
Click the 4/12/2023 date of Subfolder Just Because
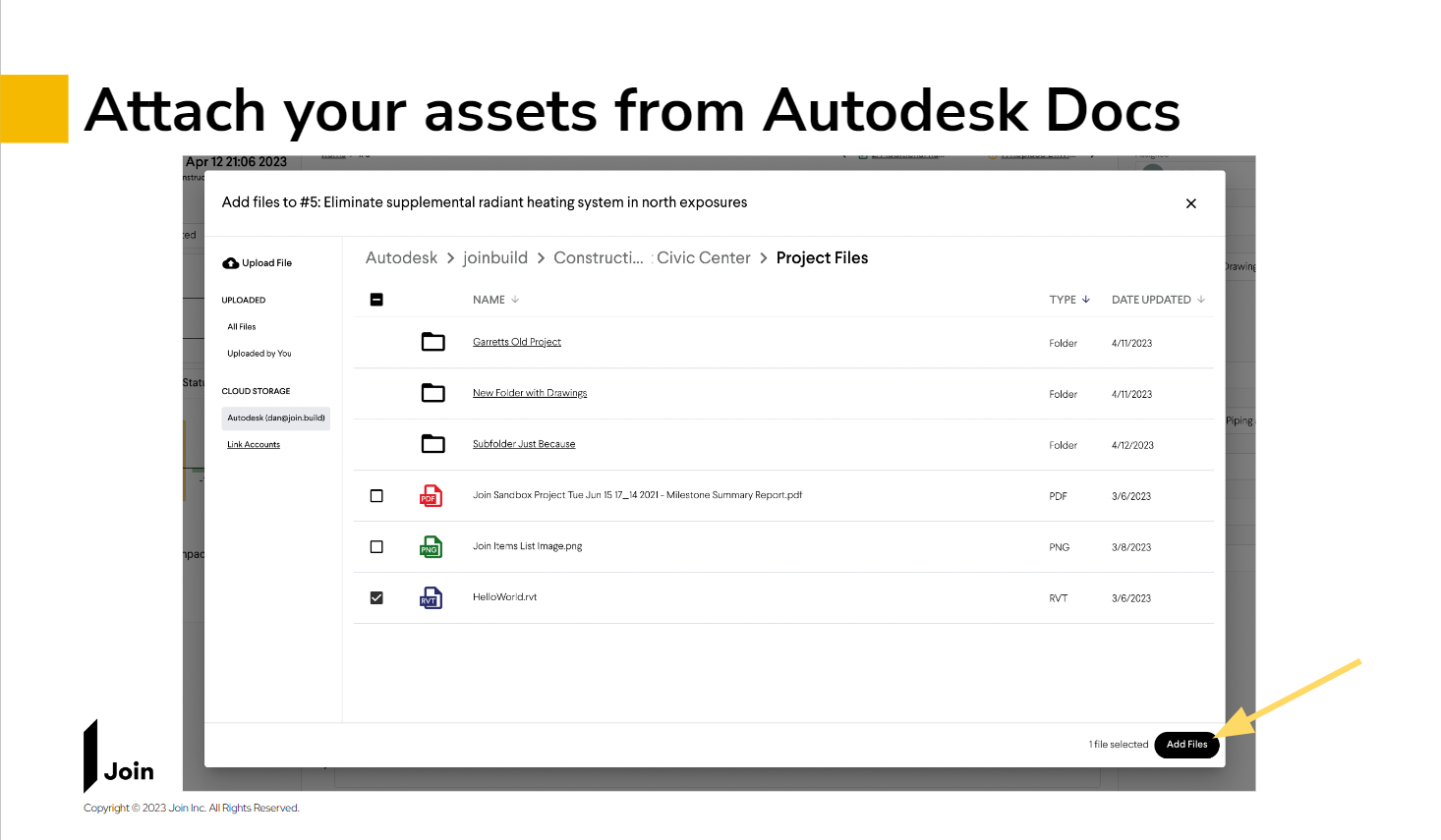point(1132,445)
